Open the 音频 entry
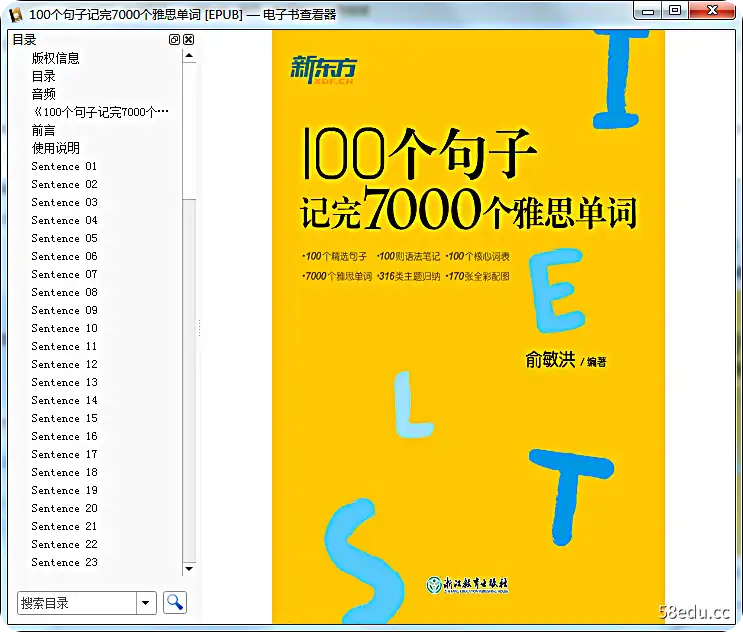Screen dimensions: 743x632 click(x=44, y=94)
